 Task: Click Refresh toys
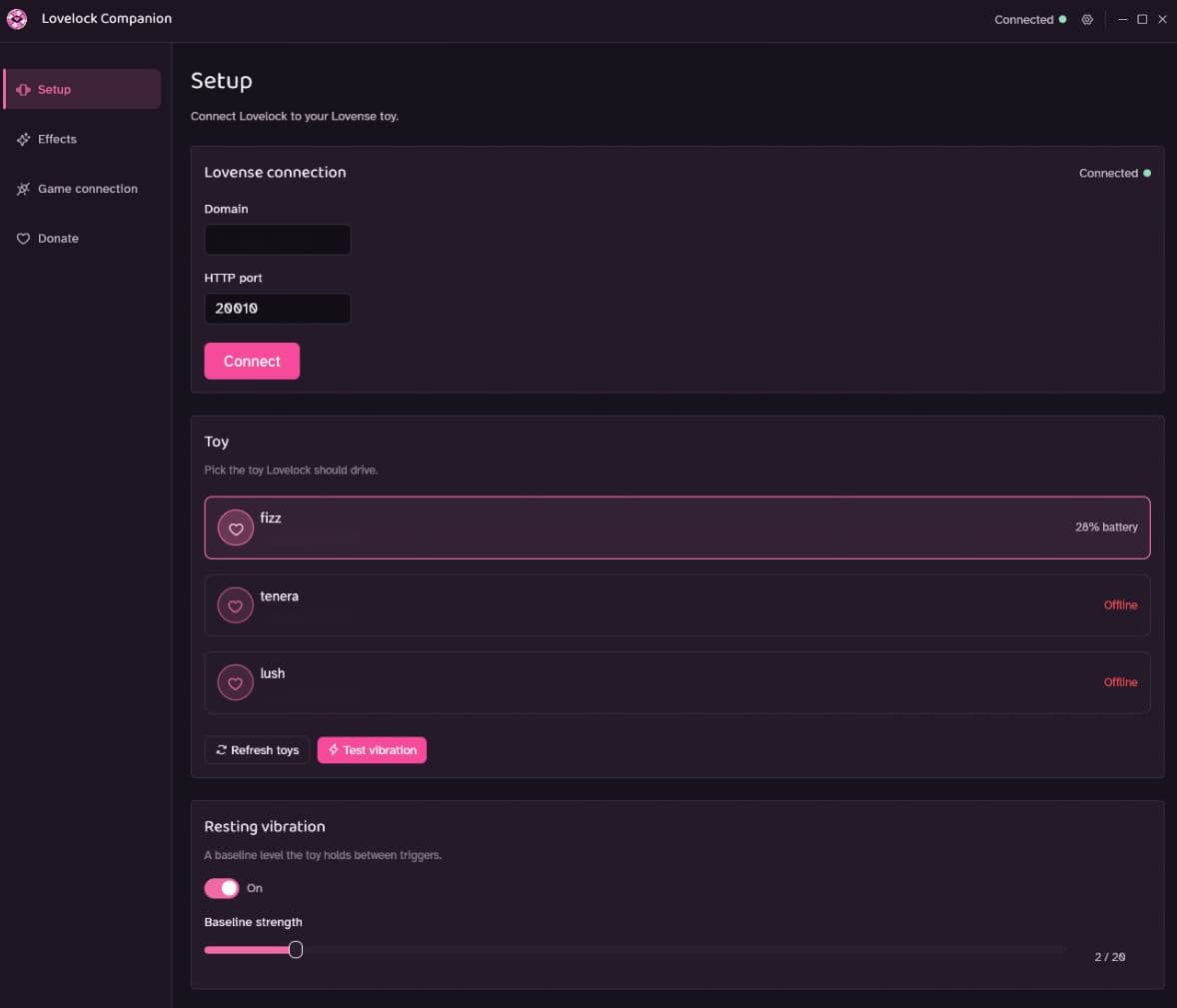(257, 750)
